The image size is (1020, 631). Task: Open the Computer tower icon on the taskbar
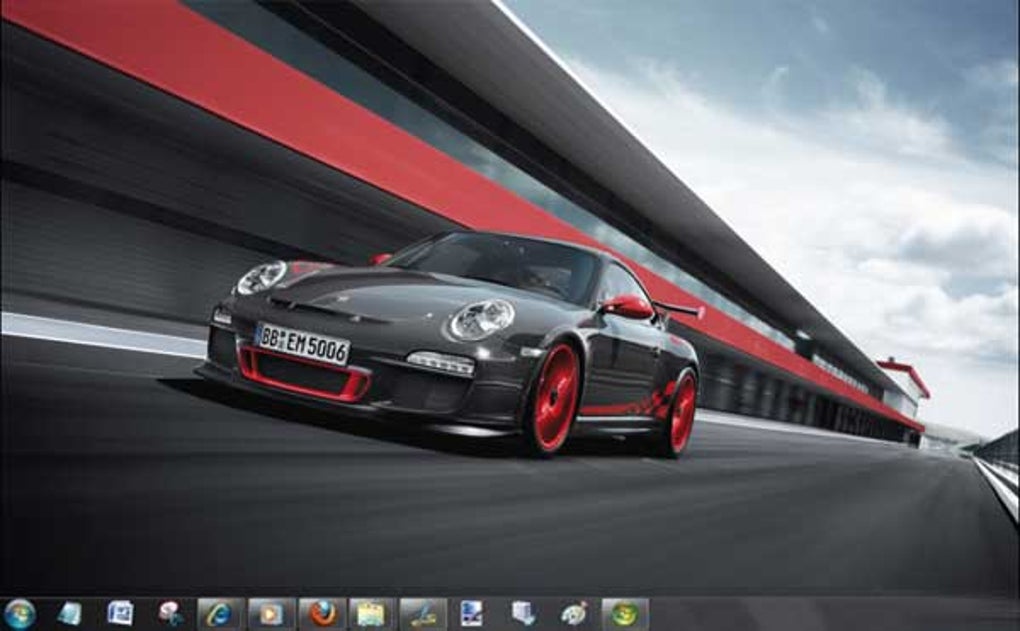pyautogui.click(x=524, y=614)
